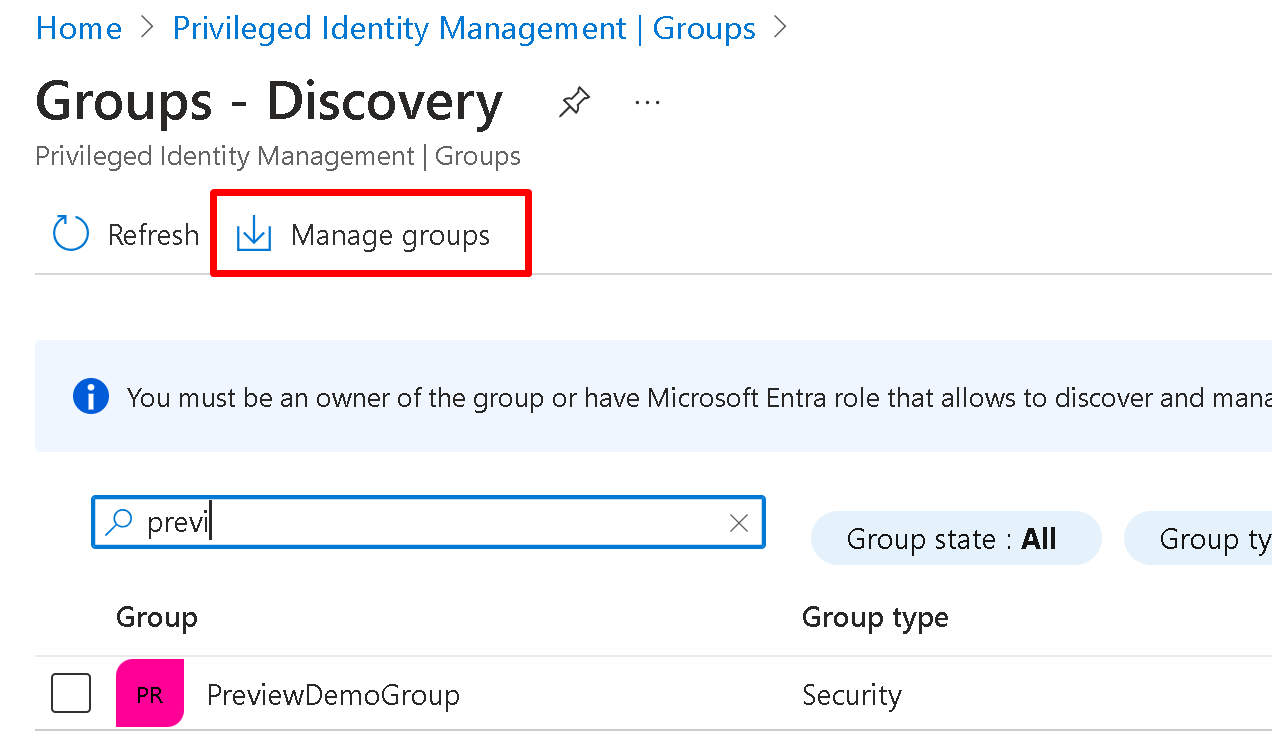1272x747 pixels.
Task: Open the ellipsis more options menu
Action: tap(647, 102)
